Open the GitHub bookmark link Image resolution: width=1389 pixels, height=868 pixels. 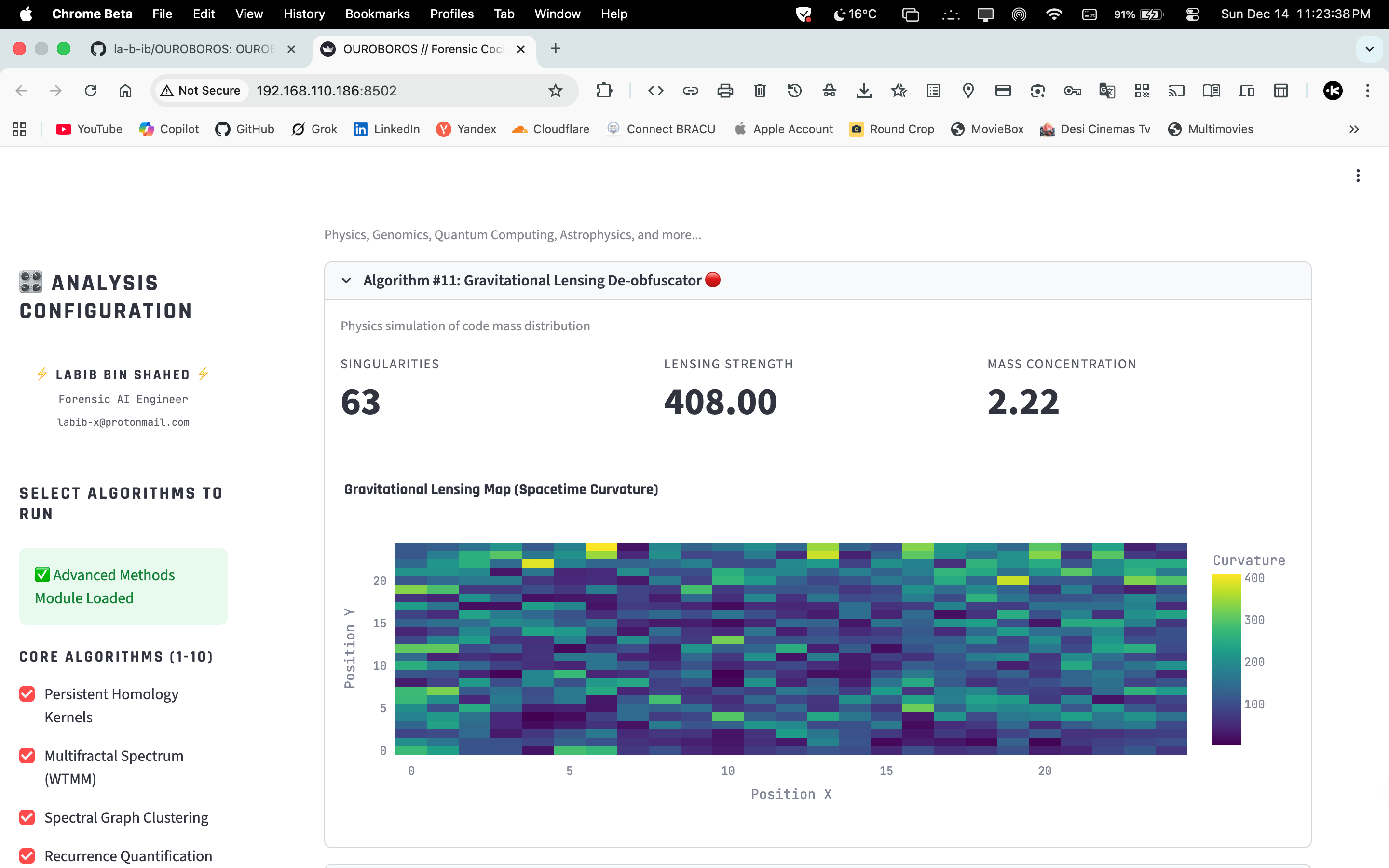pos(245,129)
